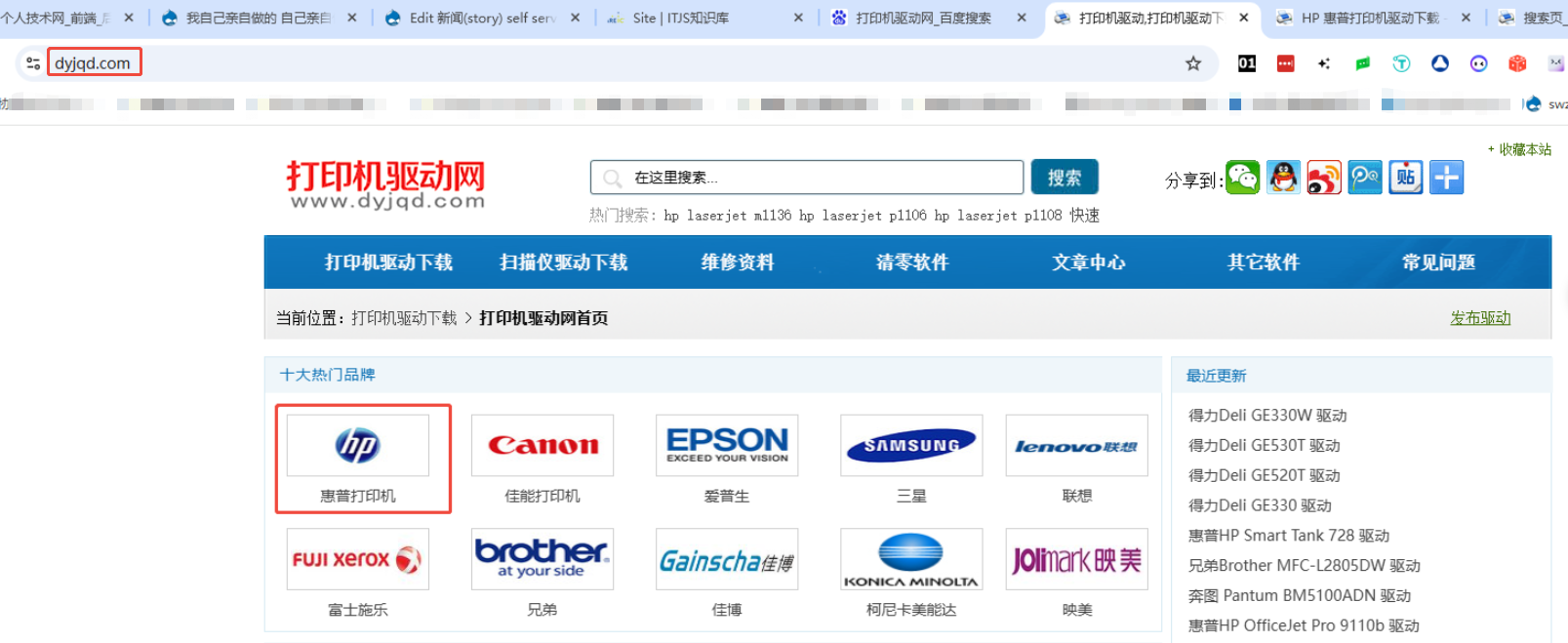Search hot keyword hp laserjet p1106

click(x=864, y=216)
